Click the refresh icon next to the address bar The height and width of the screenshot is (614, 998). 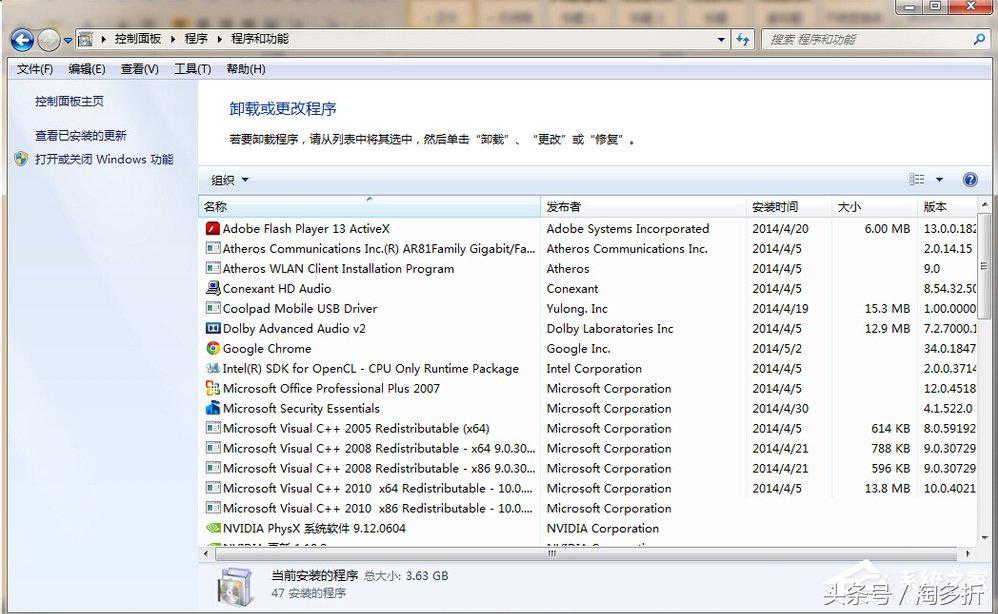pos(740,38)
